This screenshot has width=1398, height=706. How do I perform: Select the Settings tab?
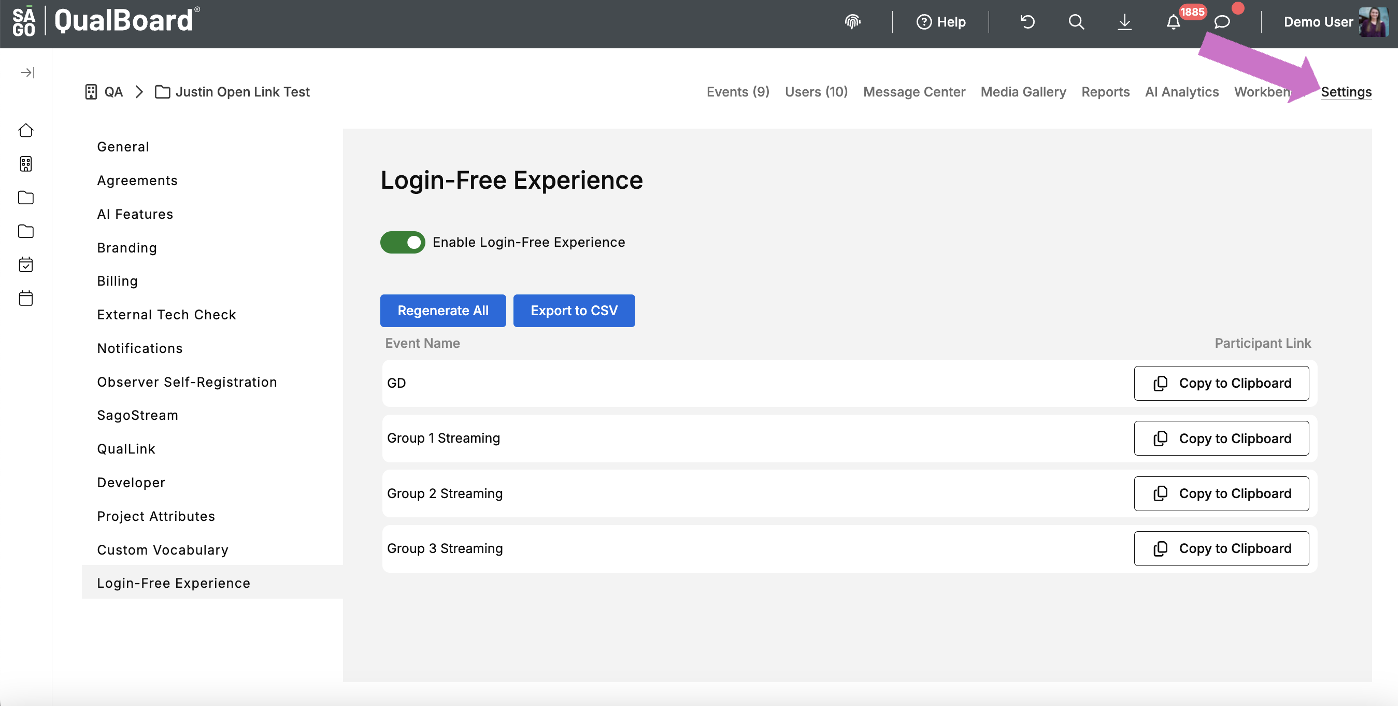(x=1346, y=92)
